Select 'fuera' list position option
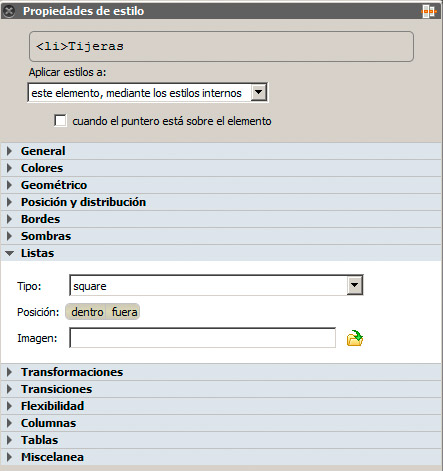Screen dimensions: 443x471 pos(124,312)
